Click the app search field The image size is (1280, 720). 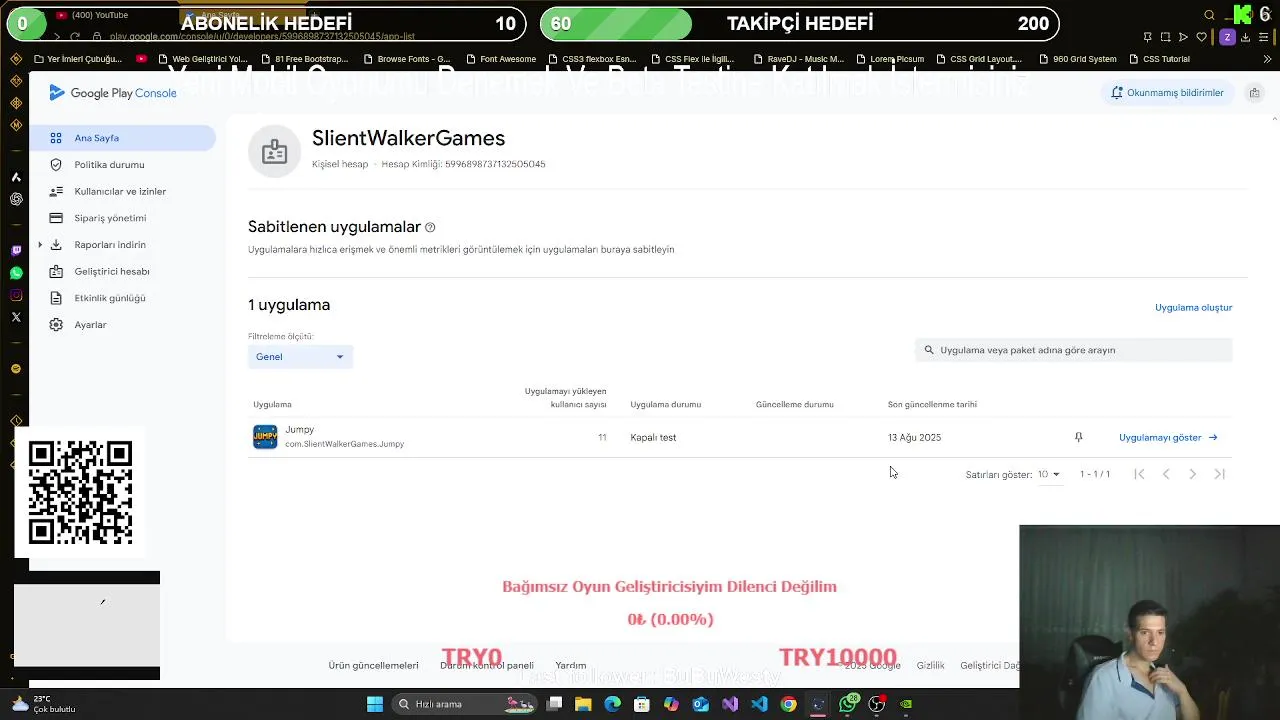point(1073,350)
